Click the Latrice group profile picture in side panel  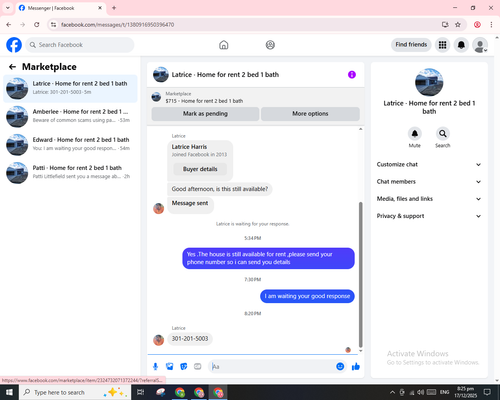(429, 82)
